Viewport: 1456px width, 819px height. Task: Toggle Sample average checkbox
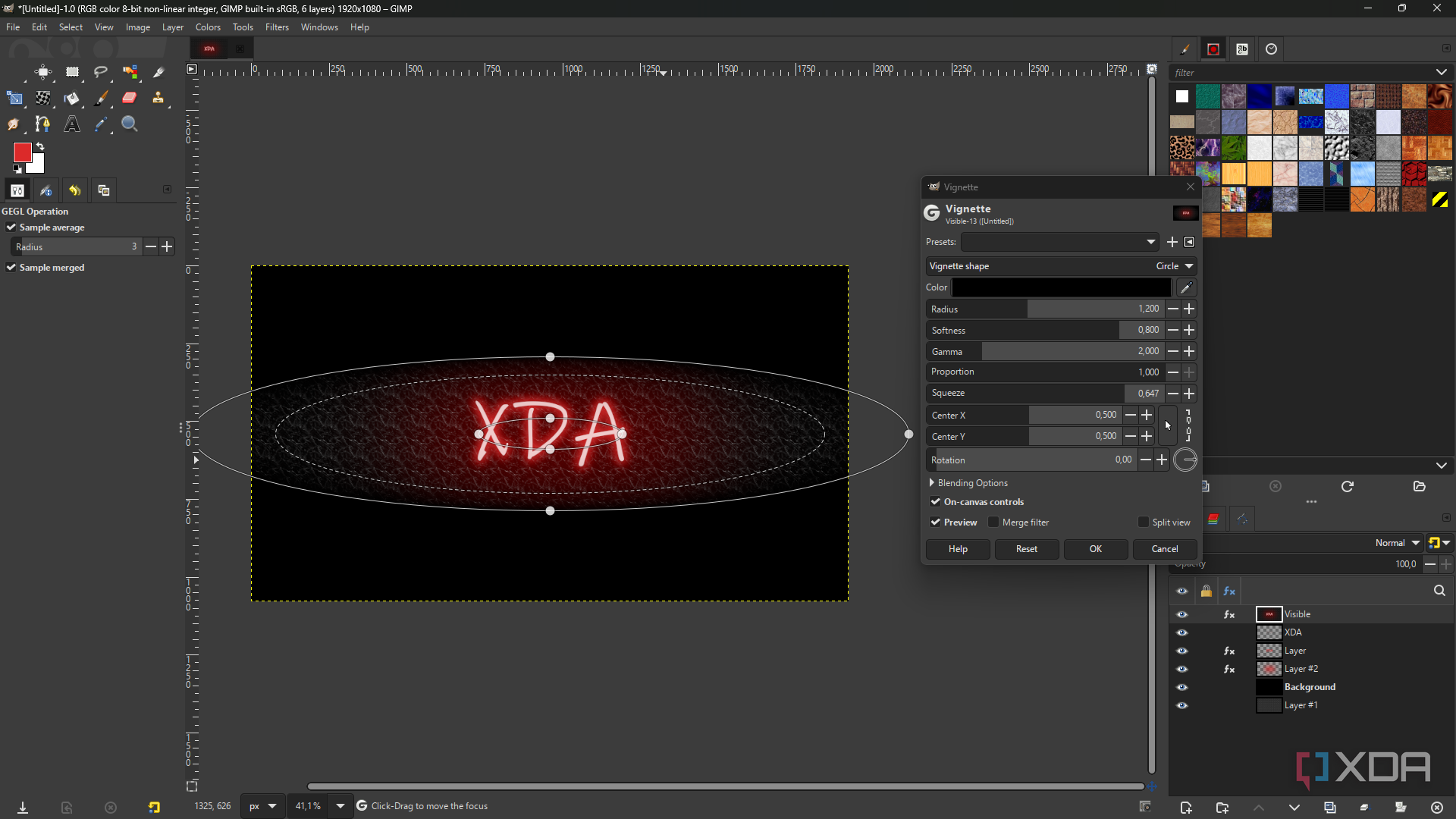point(11,227)
